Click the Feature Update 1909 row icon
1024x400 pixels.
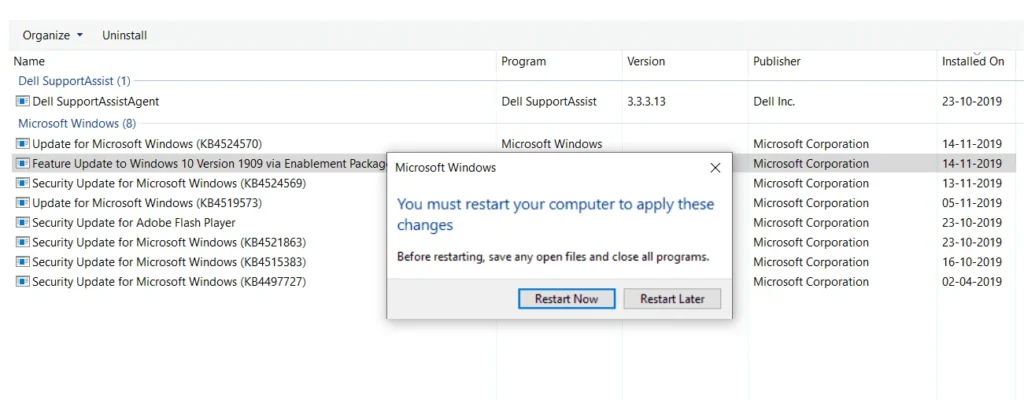(23, 163)
